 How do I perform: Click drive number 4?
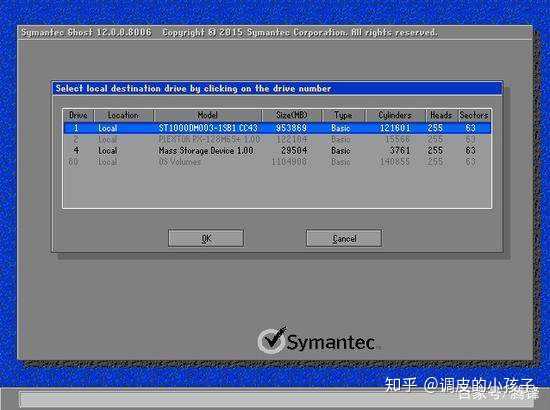coord(76,151)
